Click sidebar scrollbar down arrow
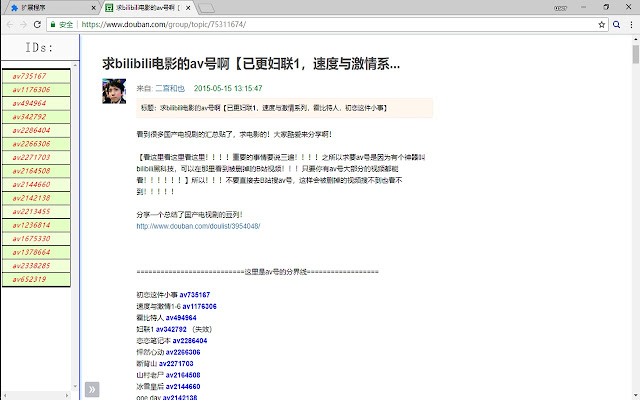 75,386
